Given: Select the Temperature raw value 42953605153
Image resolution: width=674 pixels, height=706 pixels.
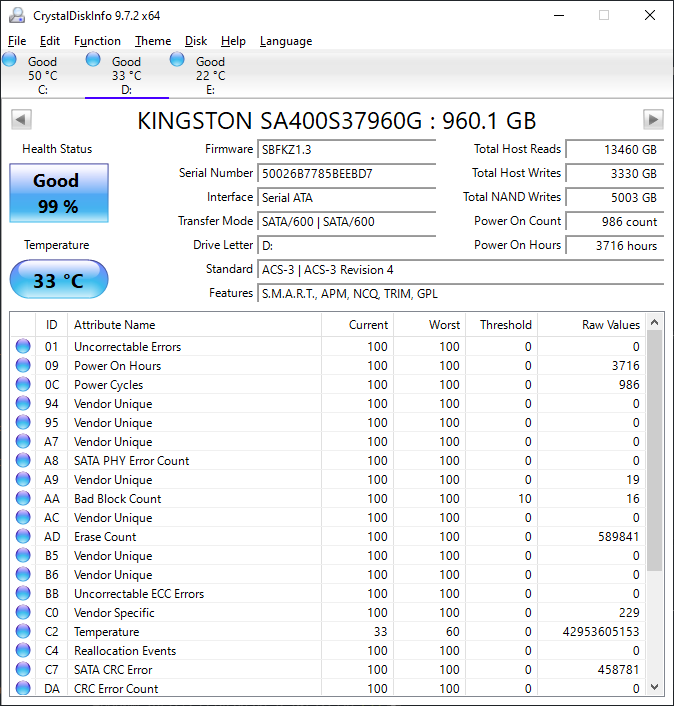Looking at the screenshot, I should (601, 632).
